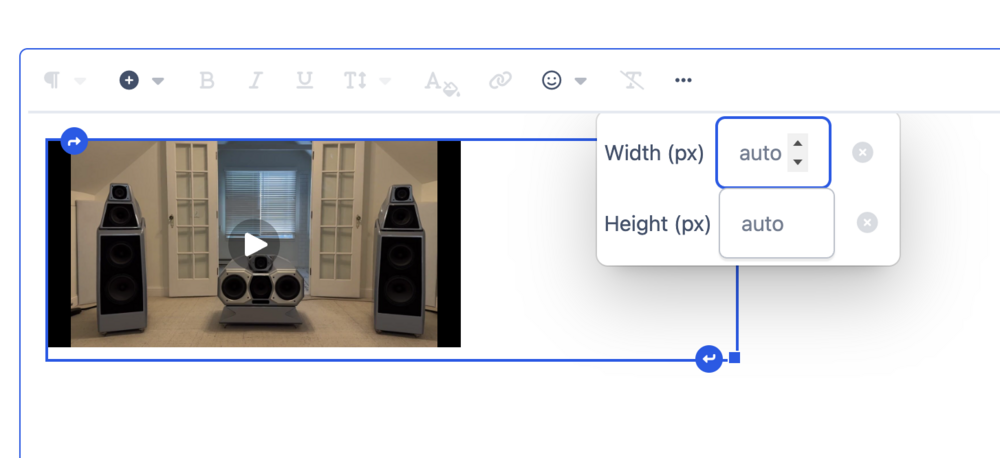Click the Width (px) label
1000x458 pixels.
click(x=654, y=153)
